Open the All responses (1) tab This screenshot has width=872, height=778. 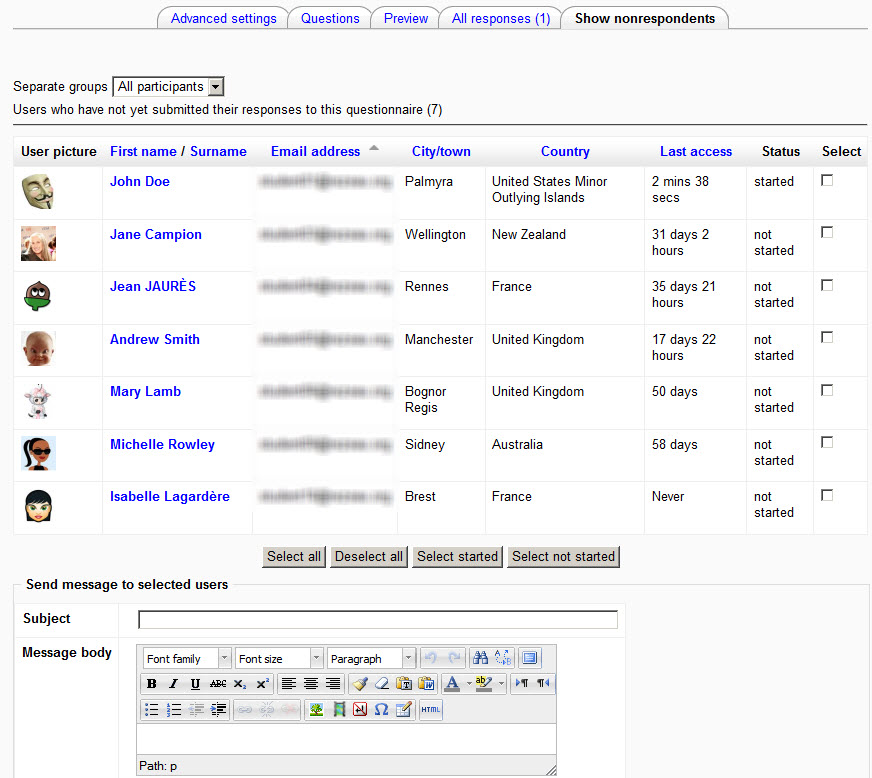(x=500, y=18)
